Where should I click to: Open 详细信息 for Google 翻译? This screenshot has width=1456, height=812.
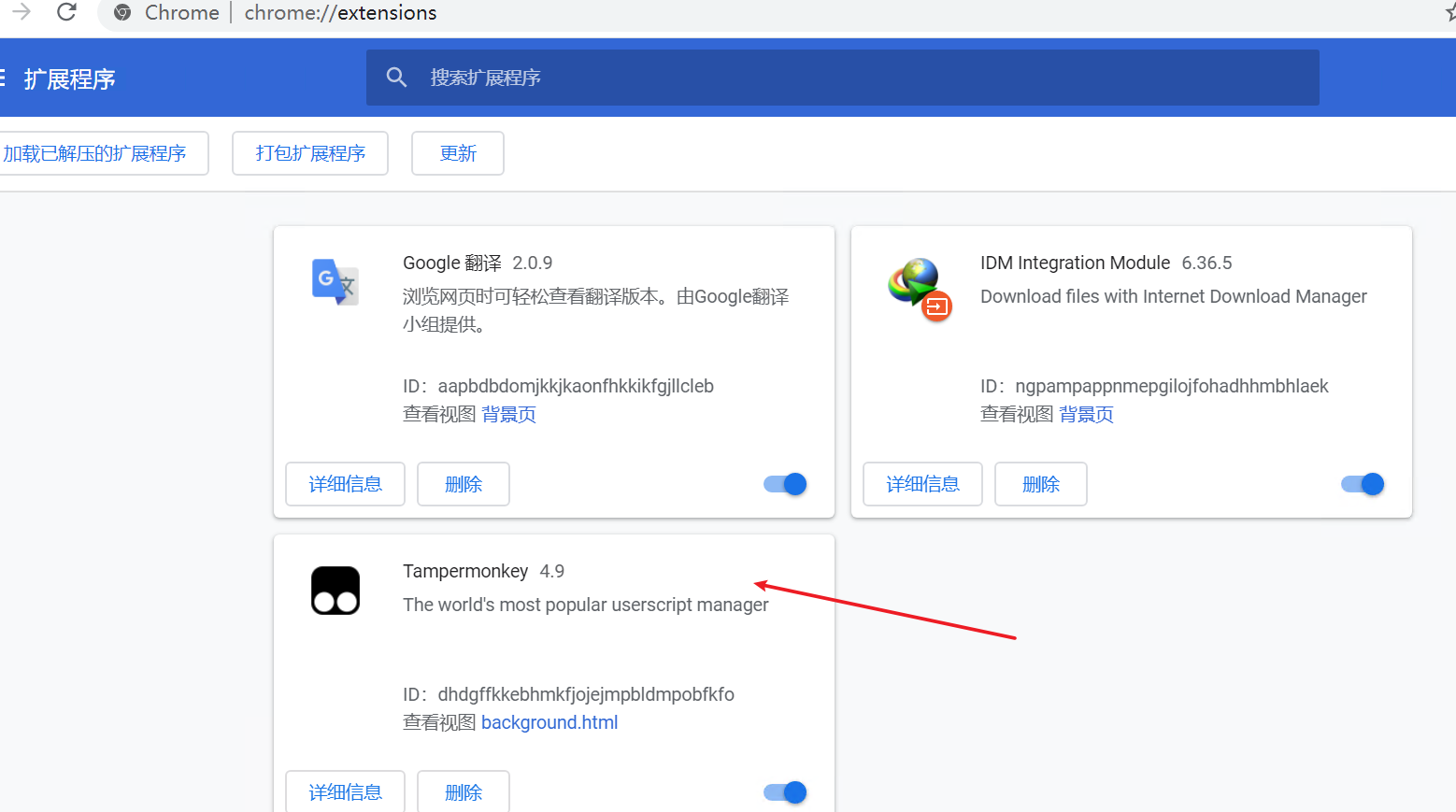coord(345,484)
